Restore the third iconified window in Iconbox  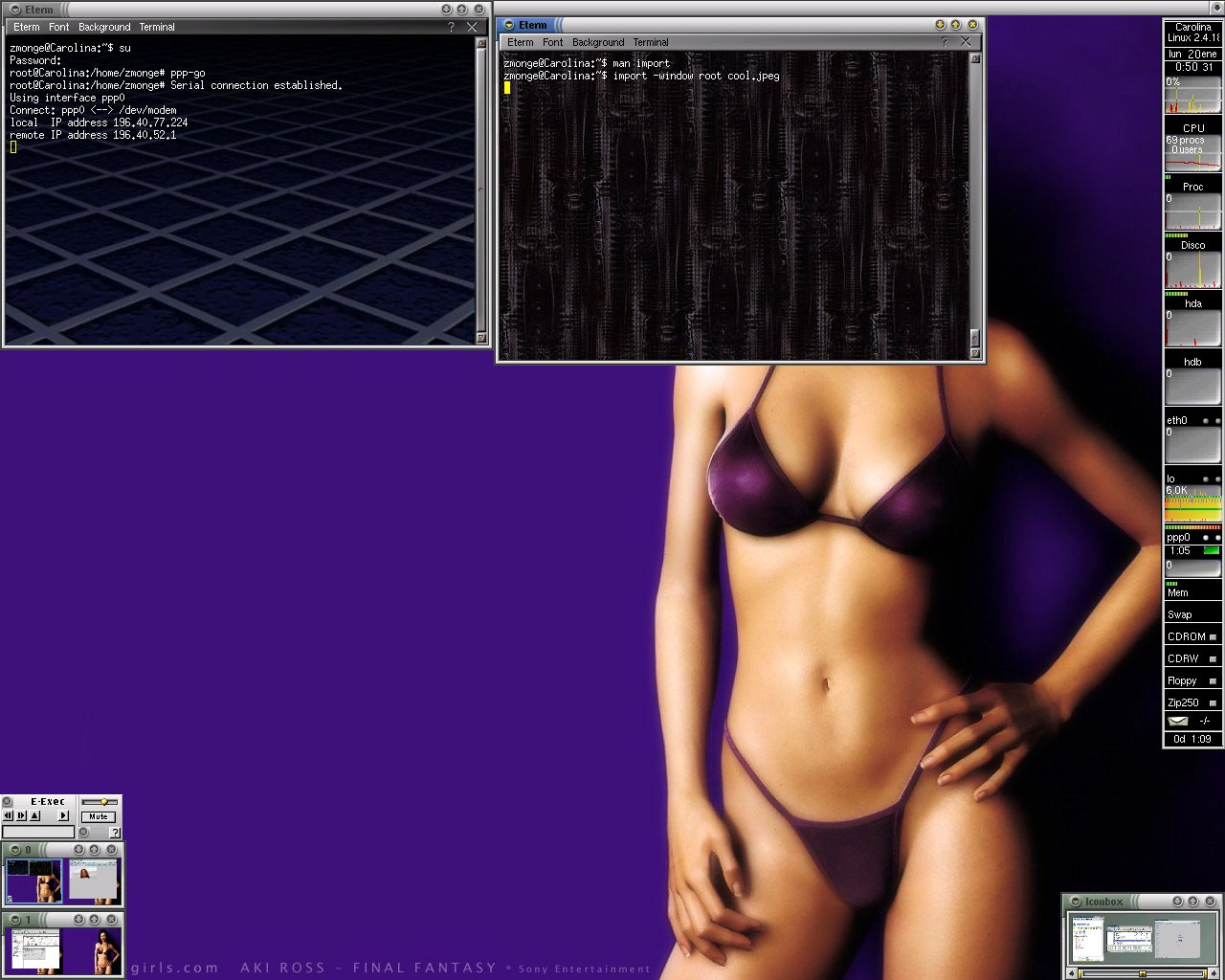tap(1175, 940)
